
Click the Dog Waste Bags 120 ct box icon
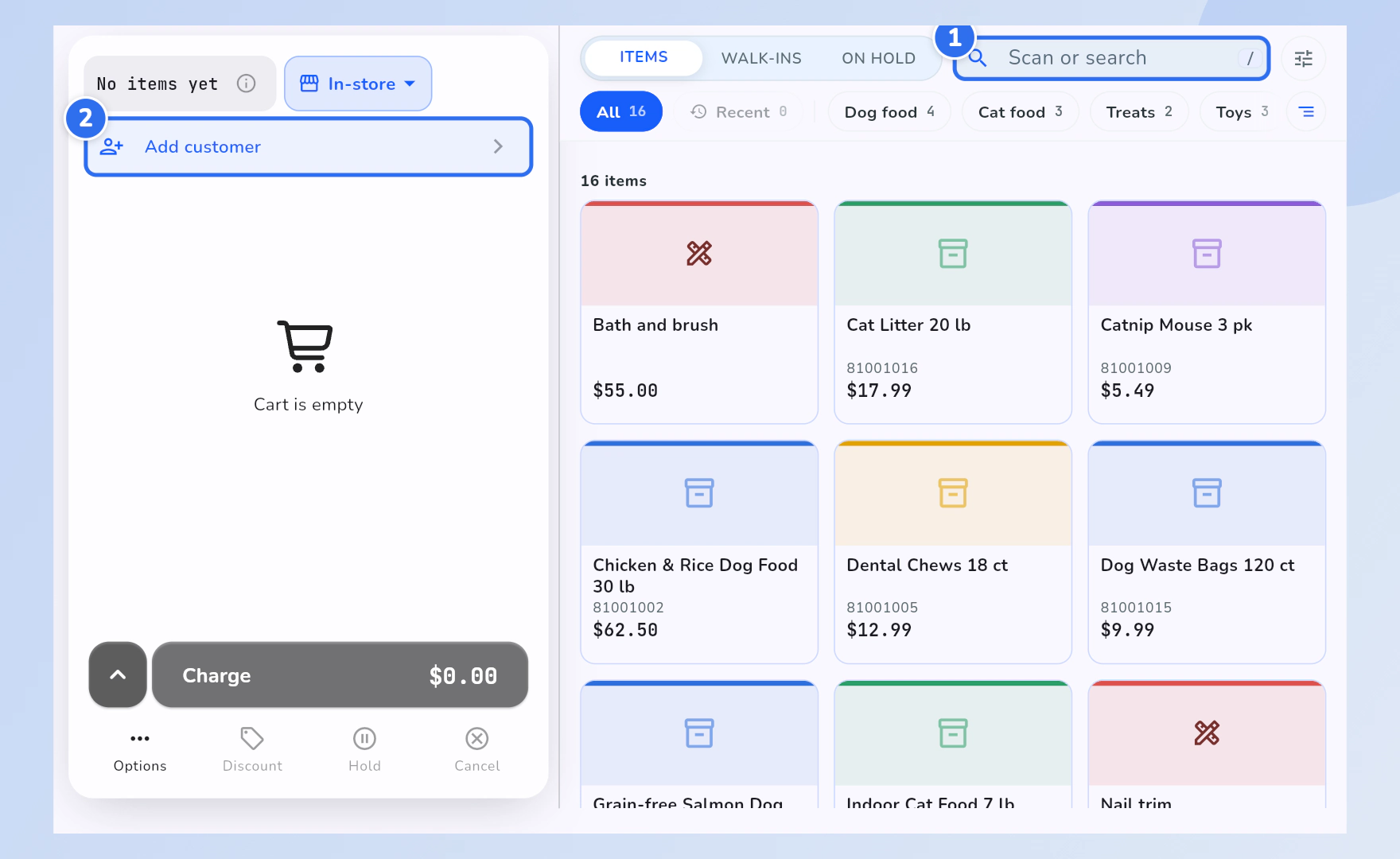(x=1207, y=493)
